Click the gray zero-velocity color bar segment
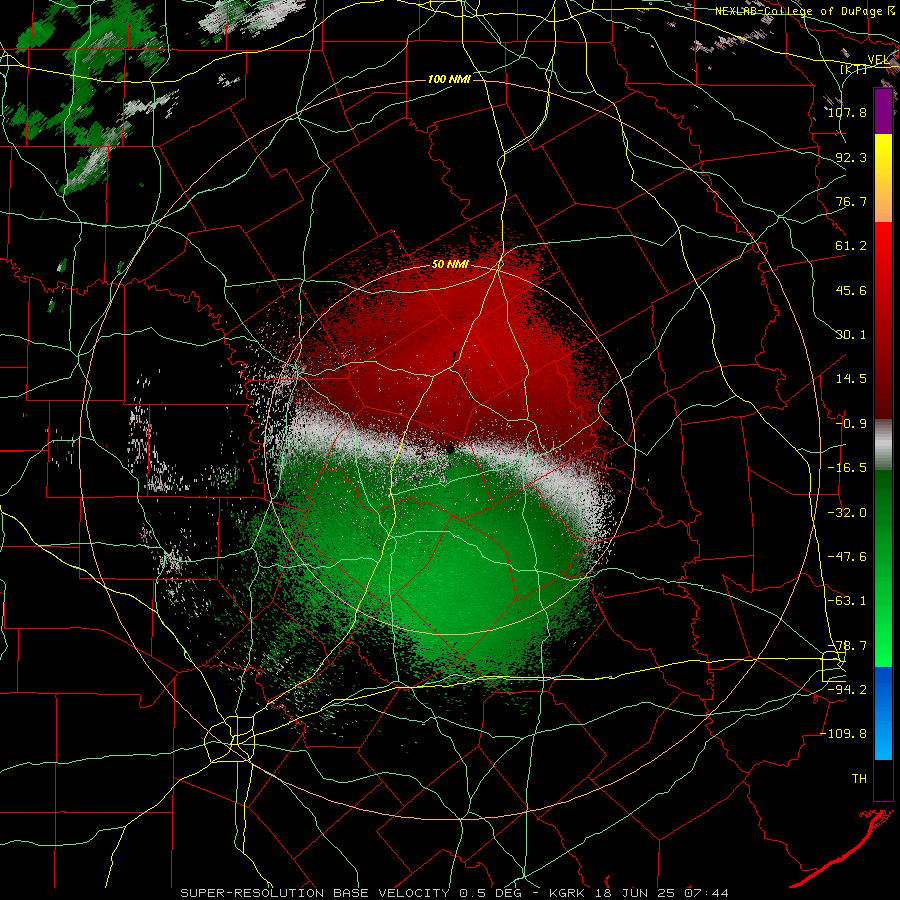Screen dimensions: 900x900 [x=883, y=444]
